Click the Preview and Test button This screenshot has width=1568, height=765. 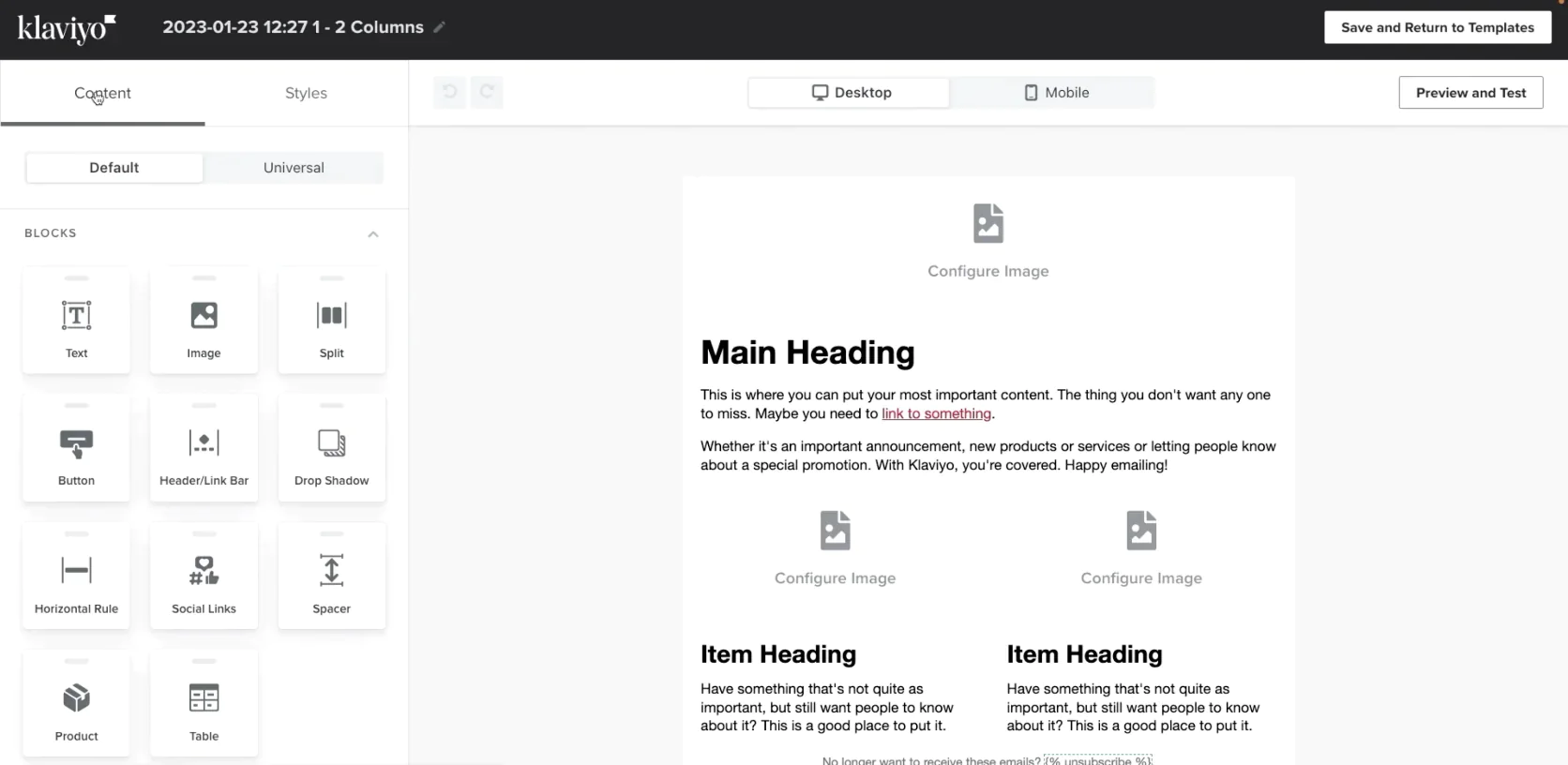coord(1470,93)
